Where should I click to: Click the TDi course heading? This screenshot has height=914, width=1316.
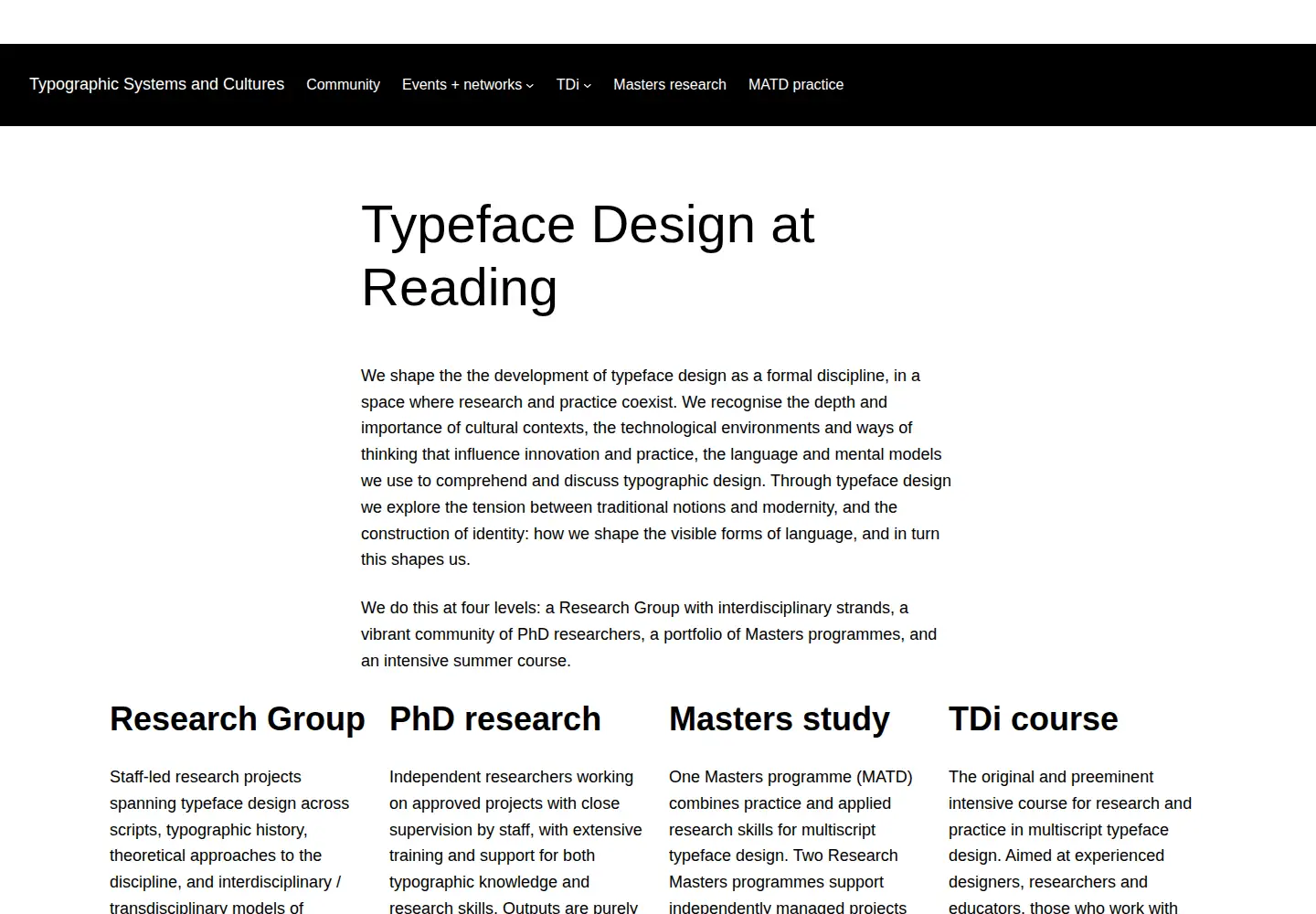(1034, 719)
